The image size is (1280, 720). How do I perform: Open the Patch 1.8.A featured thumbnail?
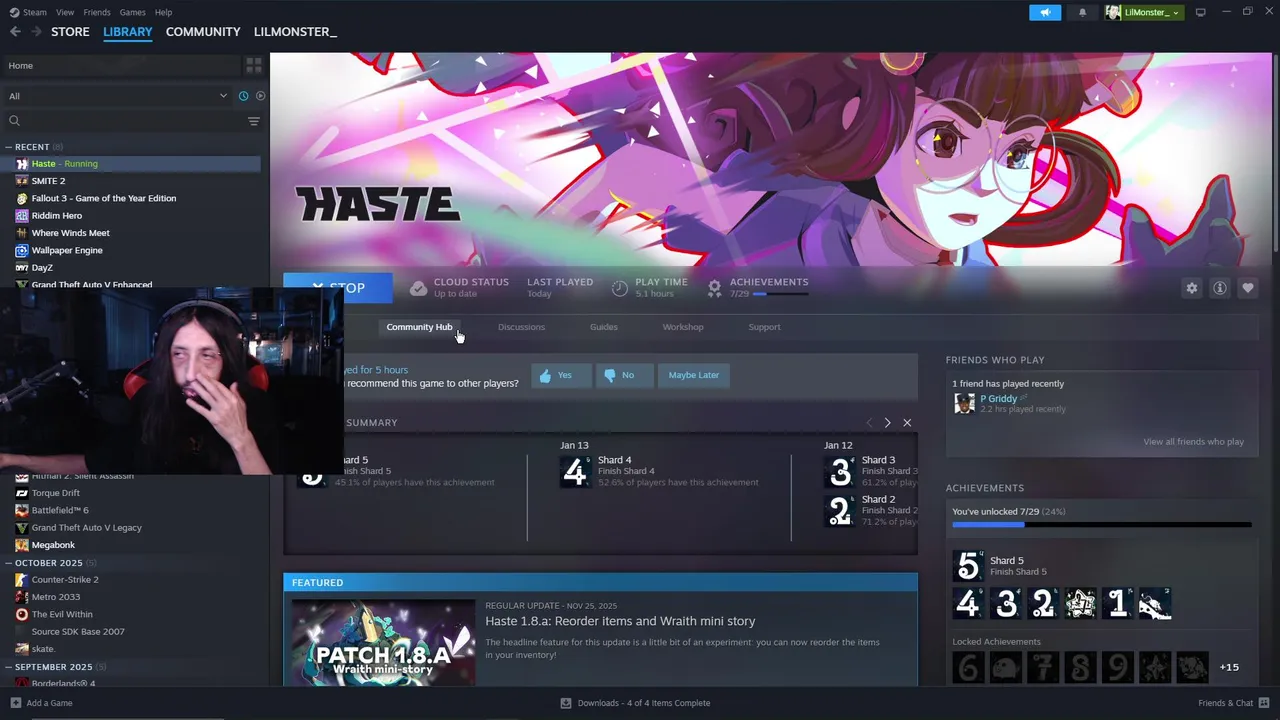pyautogui.click(x=383, y=642)
